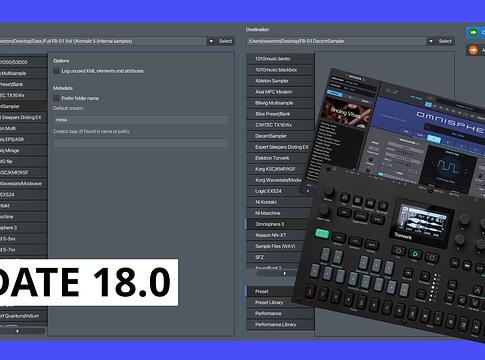Select Sleepers Disting EX in source list

(24, 117)
